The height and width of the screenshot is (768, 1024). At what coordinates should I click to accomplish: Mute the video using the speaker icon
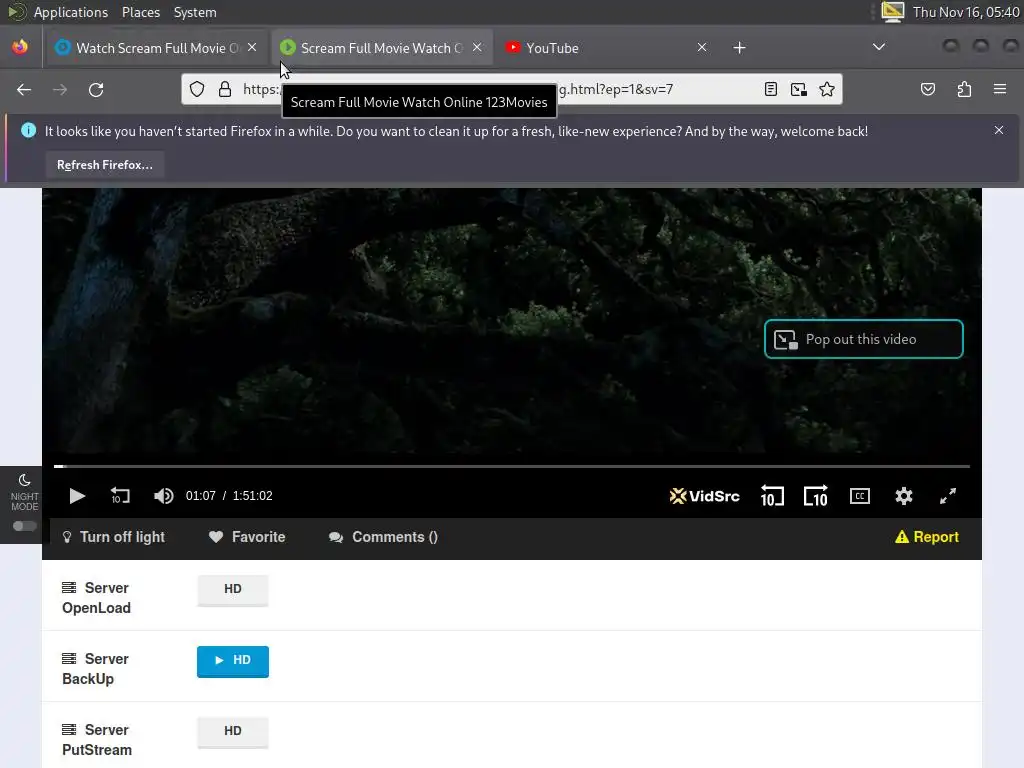click(163, 496)
